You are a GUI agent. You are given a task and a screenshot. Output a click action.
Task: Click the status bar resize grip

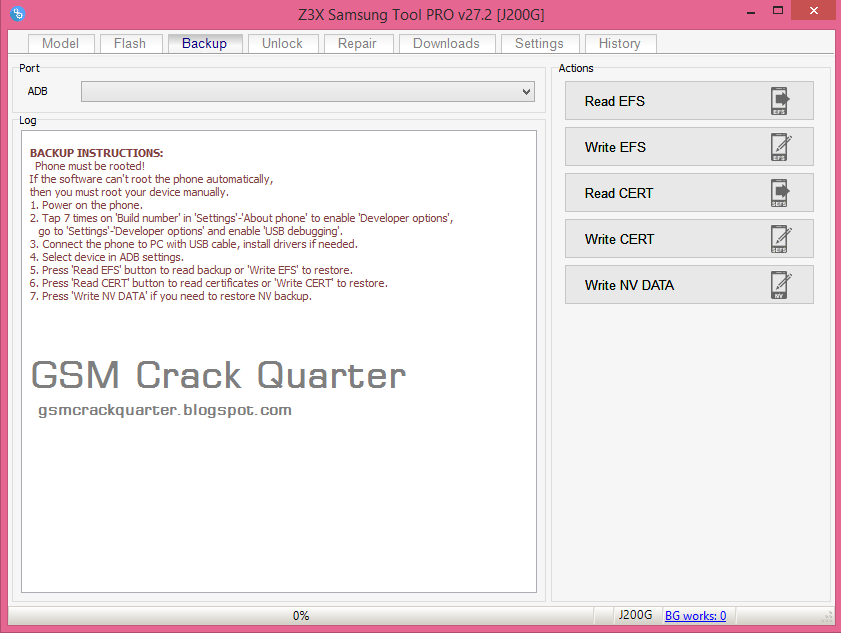pos(828,617)
